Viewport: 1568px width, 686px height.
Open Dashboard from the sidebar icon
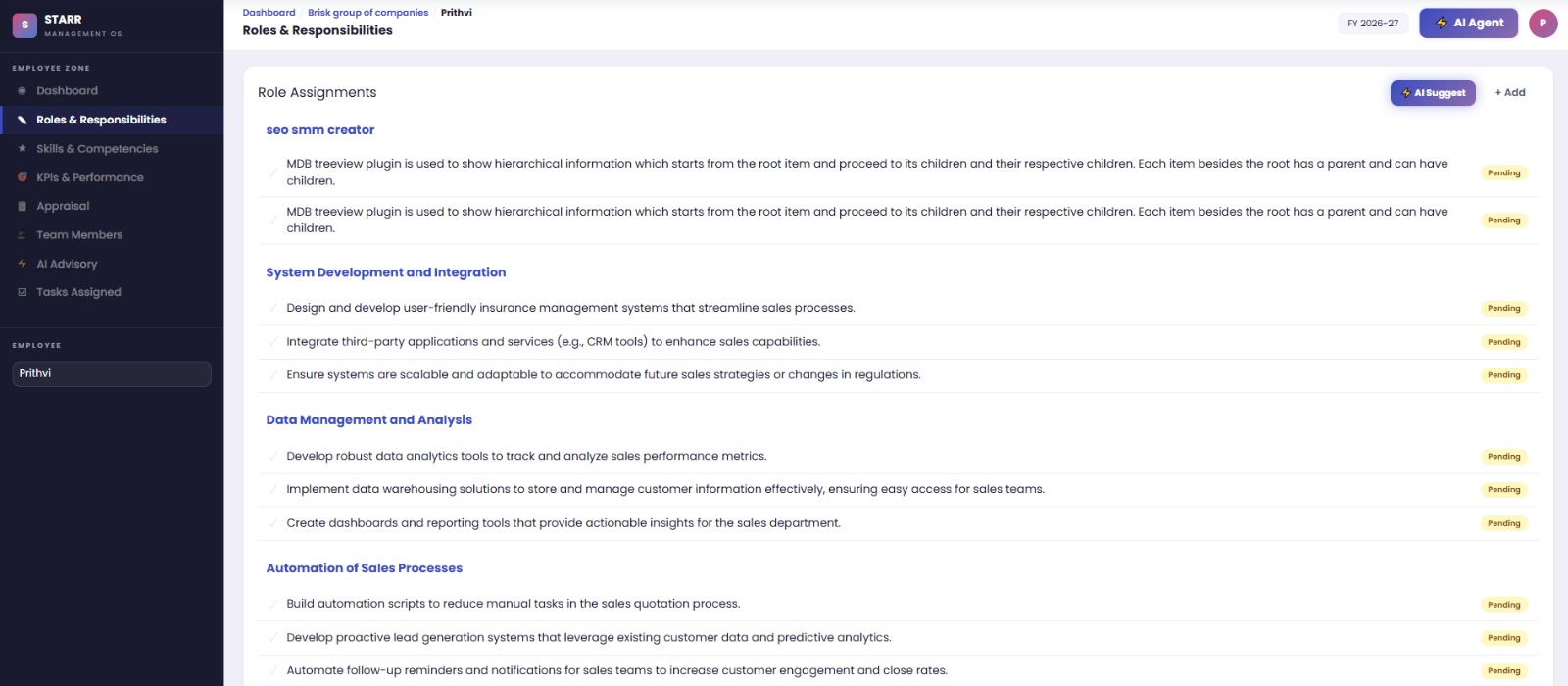point(22,91)
